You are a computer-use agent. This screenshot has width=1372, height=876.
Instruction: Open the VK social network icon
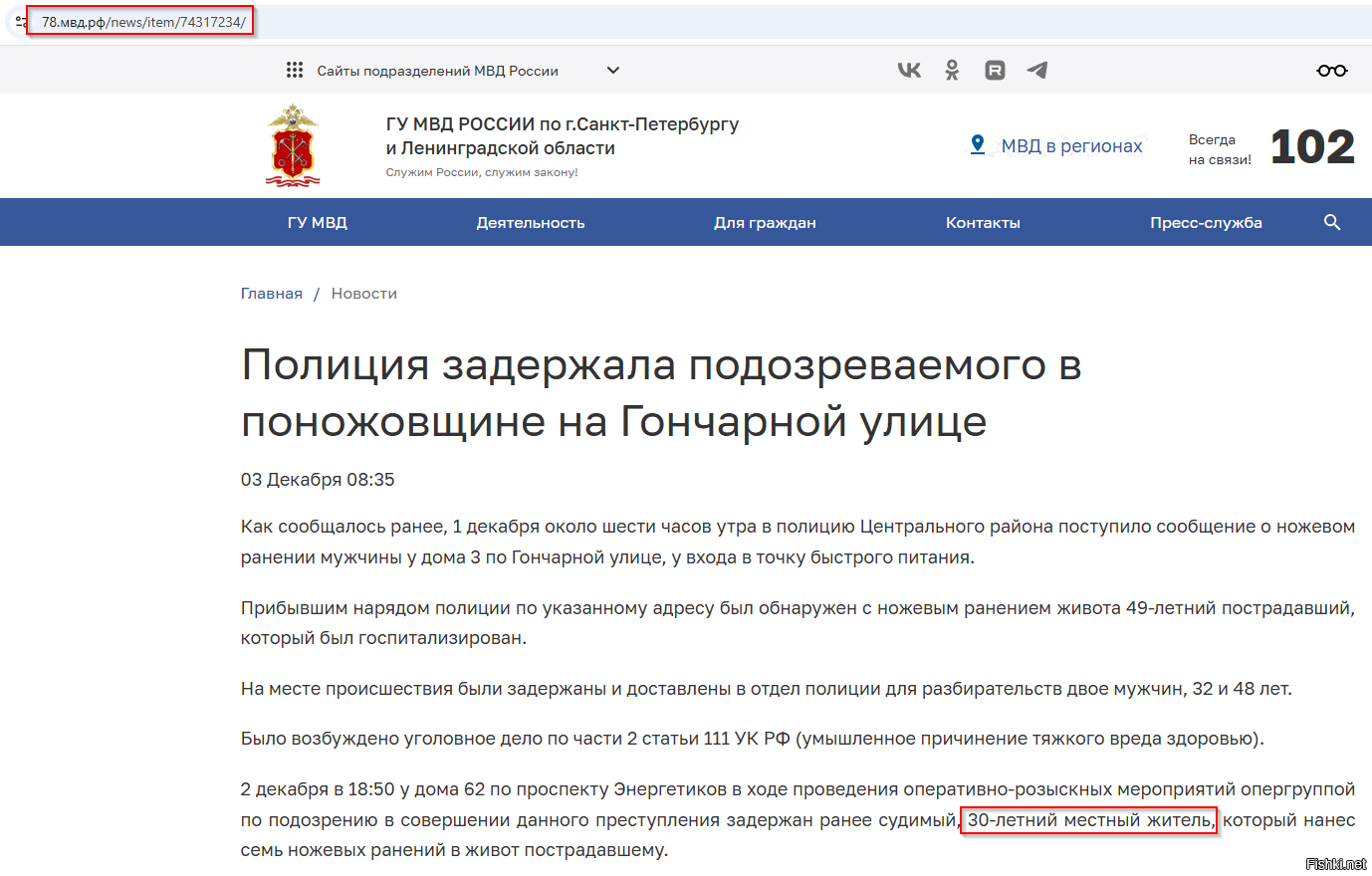click(x=909, y=70)
